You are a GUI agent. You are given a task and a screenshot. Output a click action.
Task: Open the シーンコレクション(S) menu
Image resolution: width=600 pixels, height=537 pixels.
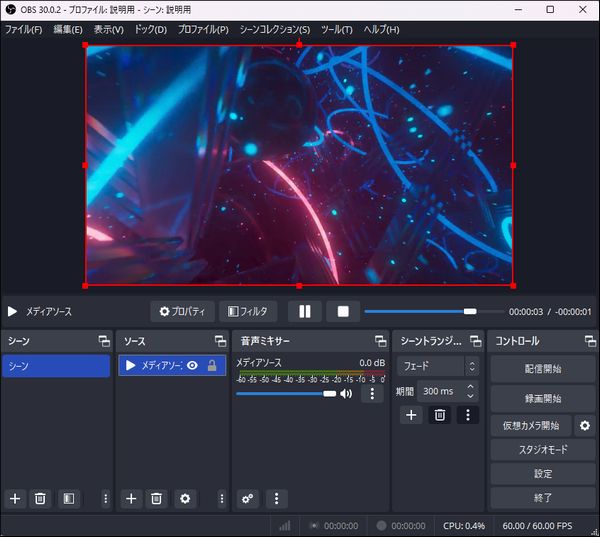pos(275,29)
